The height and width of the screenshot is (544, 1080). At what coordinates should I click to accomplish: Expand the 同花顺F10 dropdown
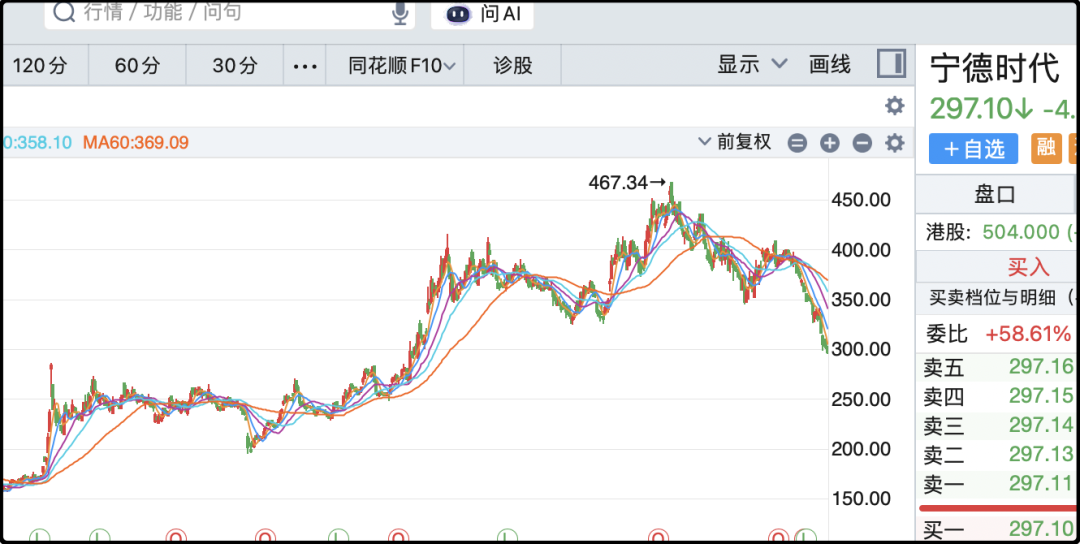tap(401, 65)
